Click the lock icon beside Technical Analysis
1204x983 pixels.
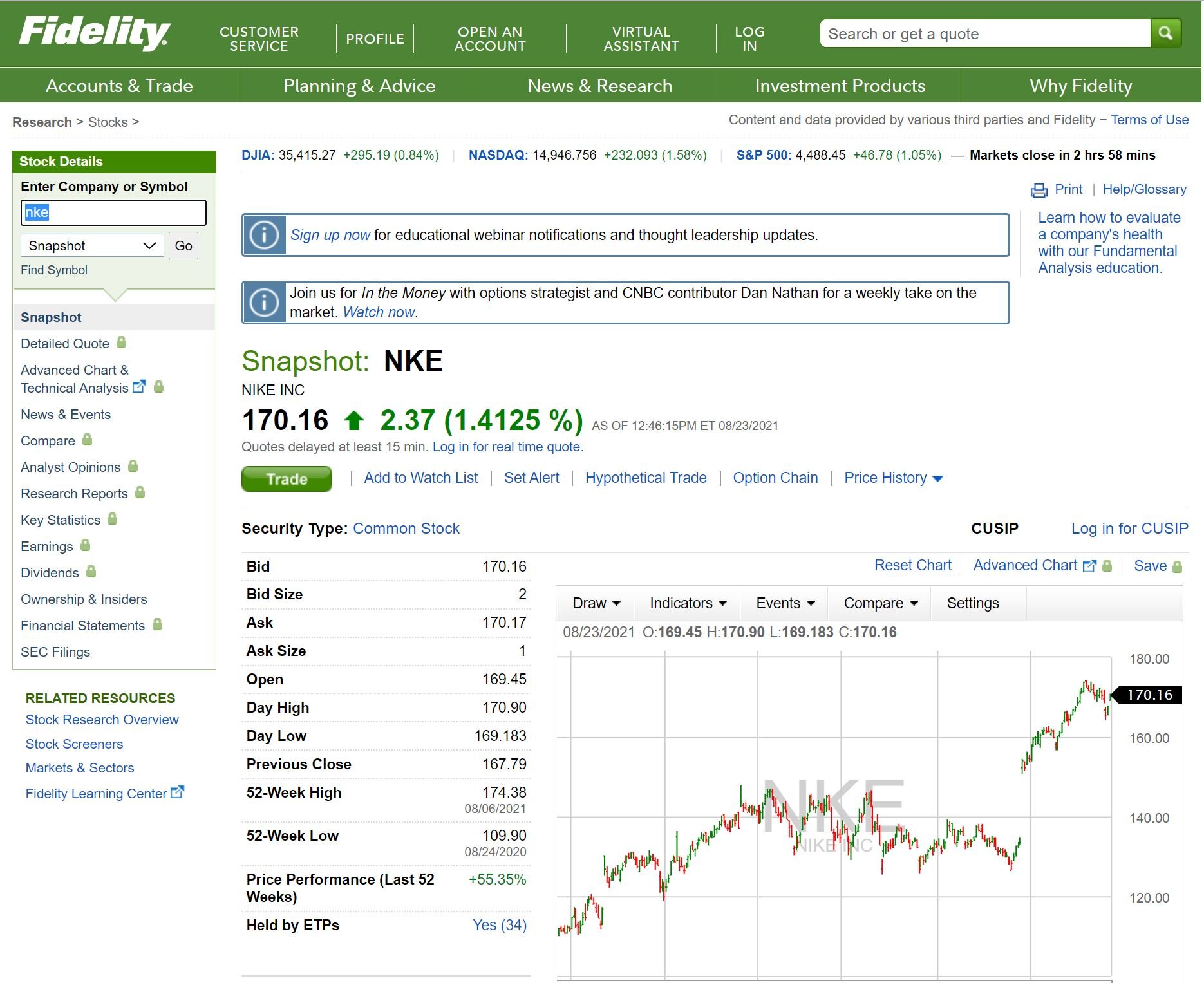[159, 387]
